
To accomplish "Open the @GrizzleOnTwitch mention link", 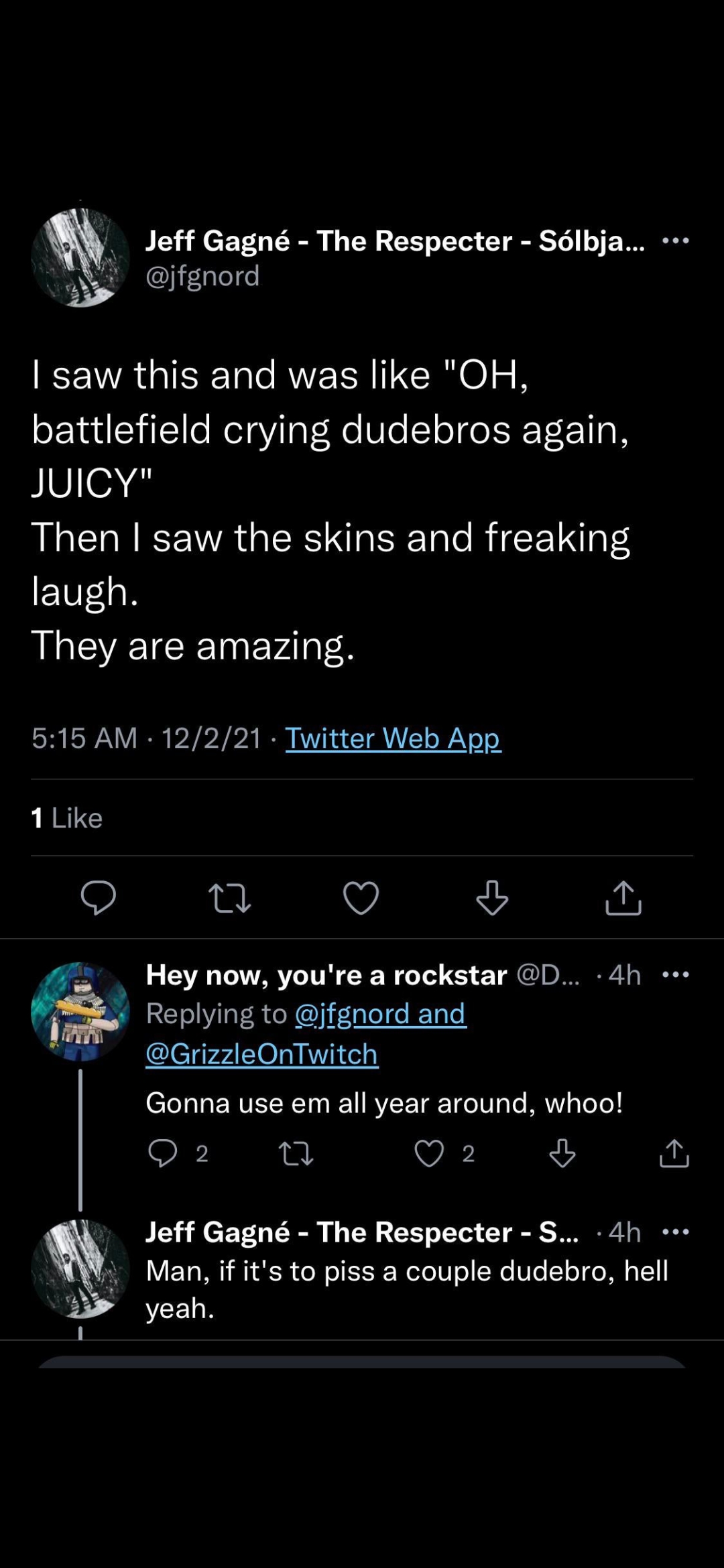I will coord(261,1054).
